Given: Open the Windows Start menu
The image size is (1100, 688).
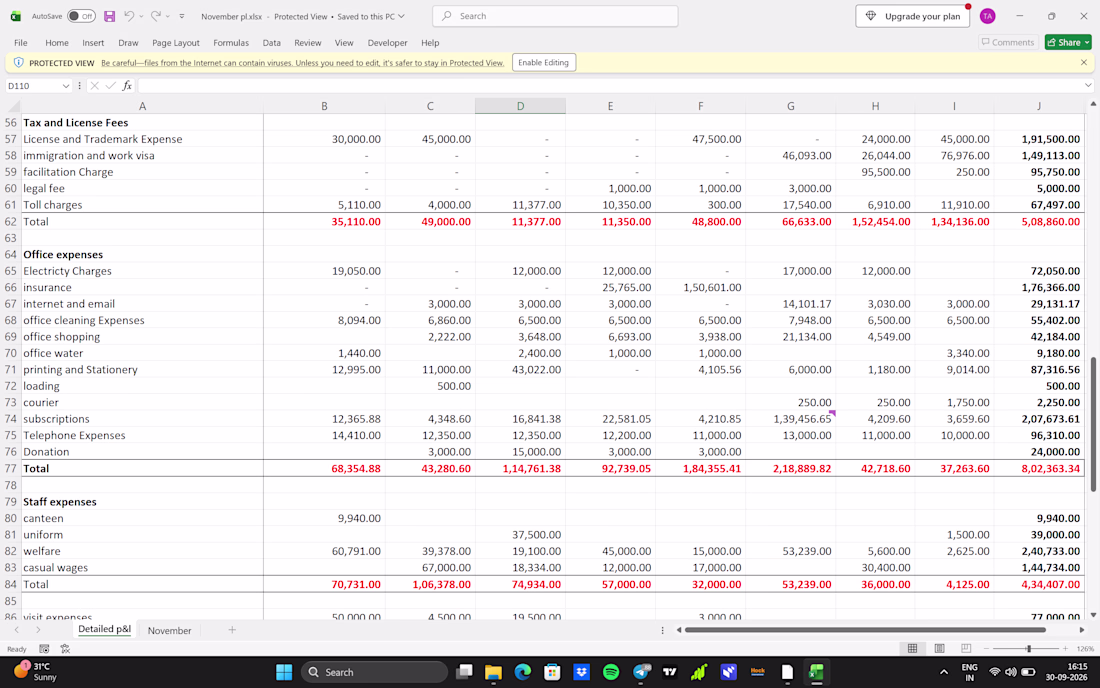Looking at the screenshot, I should pos(284,672).
